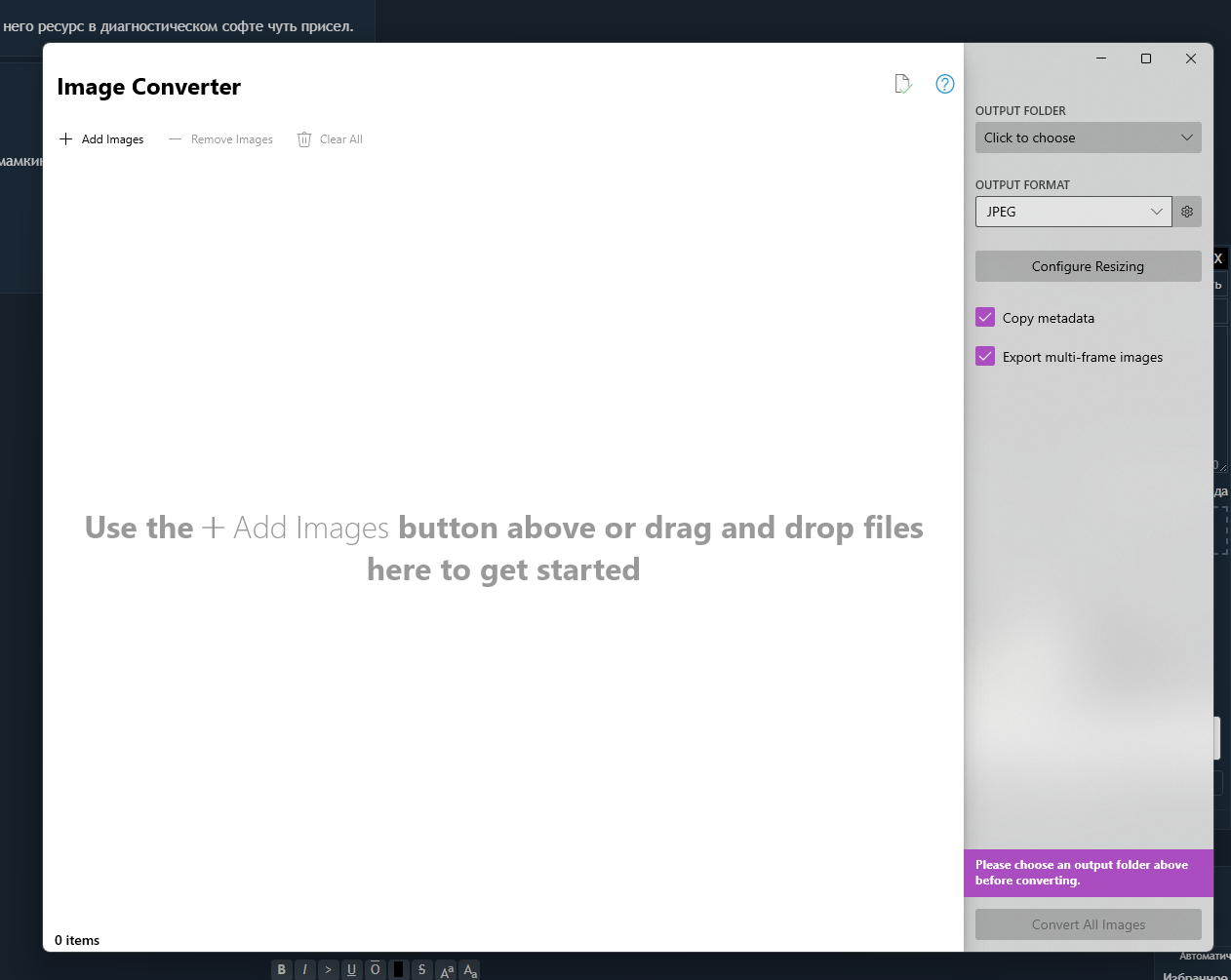Minimize the Image Converter window
The height and width of the screenshot is (980, 1231).
pos(1101,59)
